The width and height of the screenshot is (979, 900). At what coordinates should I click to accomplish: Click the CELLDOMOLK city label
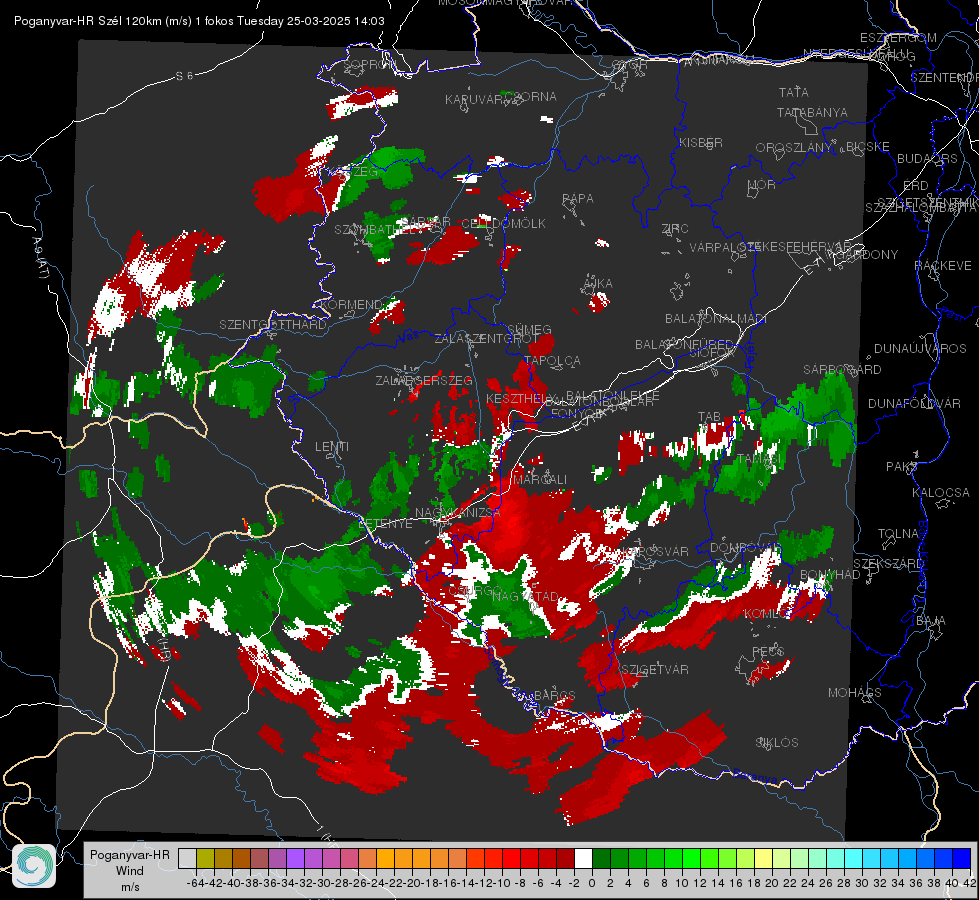pyautogui.click(x=503, y=223)
